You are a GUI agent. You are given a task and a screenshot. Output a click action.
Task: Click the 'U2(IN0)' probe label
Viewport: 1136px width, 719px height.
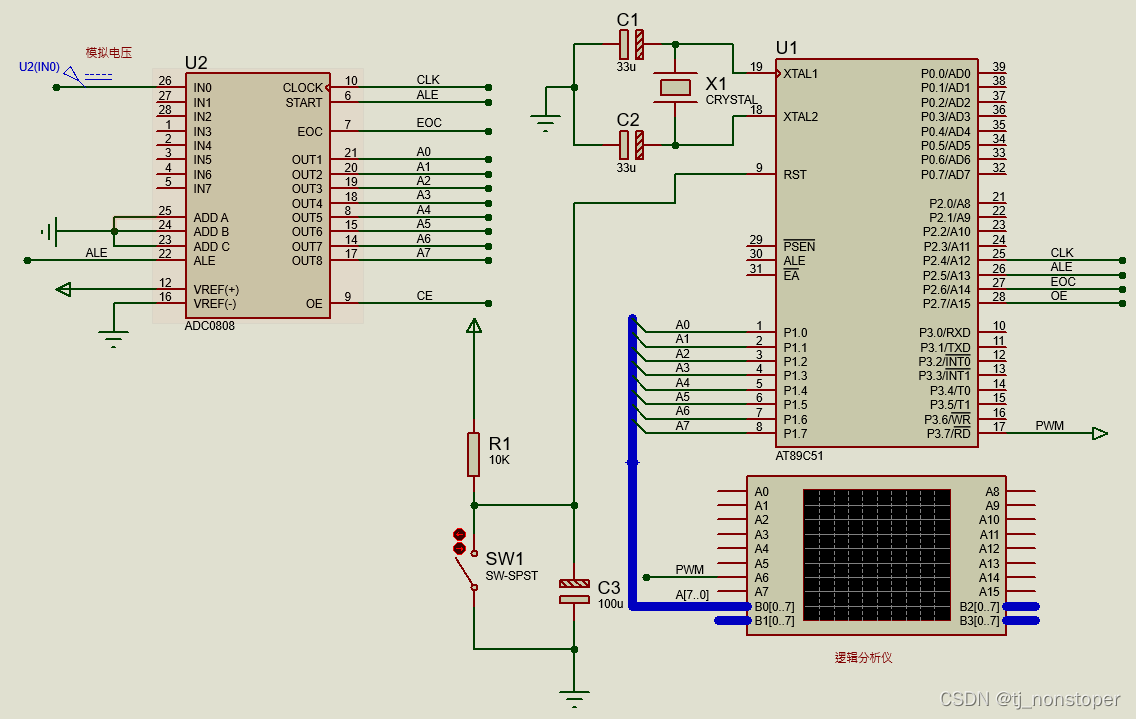click(39, 67)
